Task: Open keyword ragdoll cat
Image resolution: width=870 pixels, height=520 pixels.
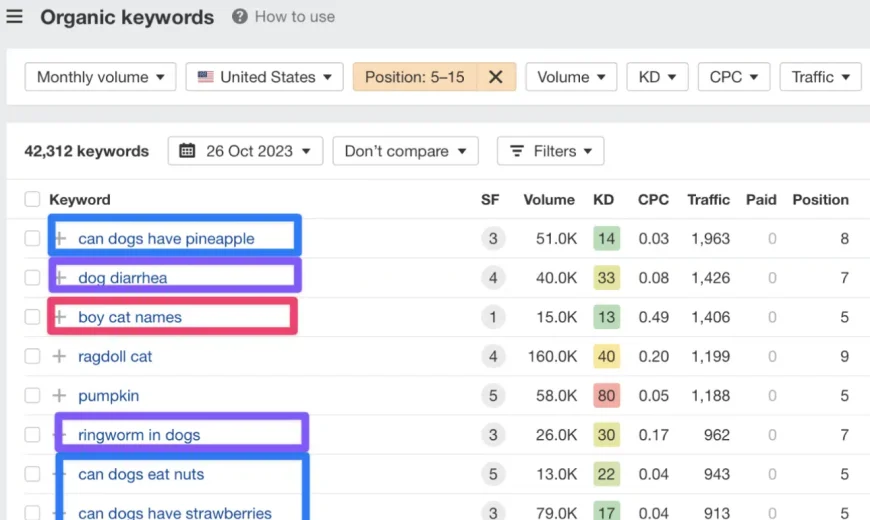Action: pyautogui.click(x=115, y=356)
